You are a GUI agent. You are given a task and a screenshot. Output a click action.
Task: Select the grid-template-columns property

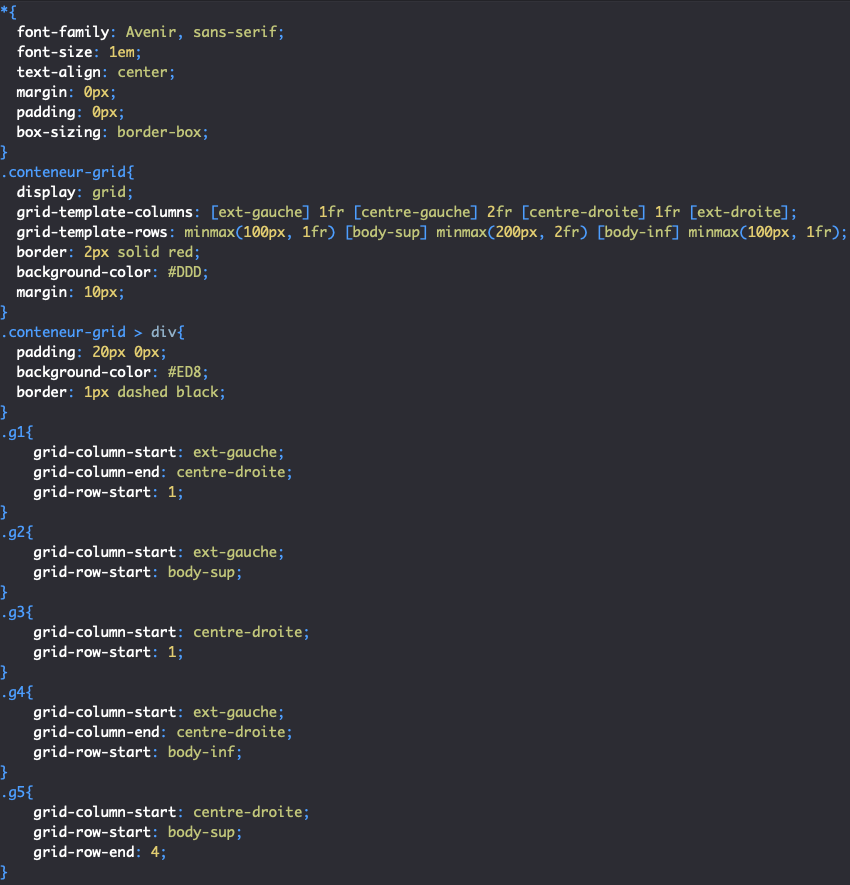tap(108, 211)
